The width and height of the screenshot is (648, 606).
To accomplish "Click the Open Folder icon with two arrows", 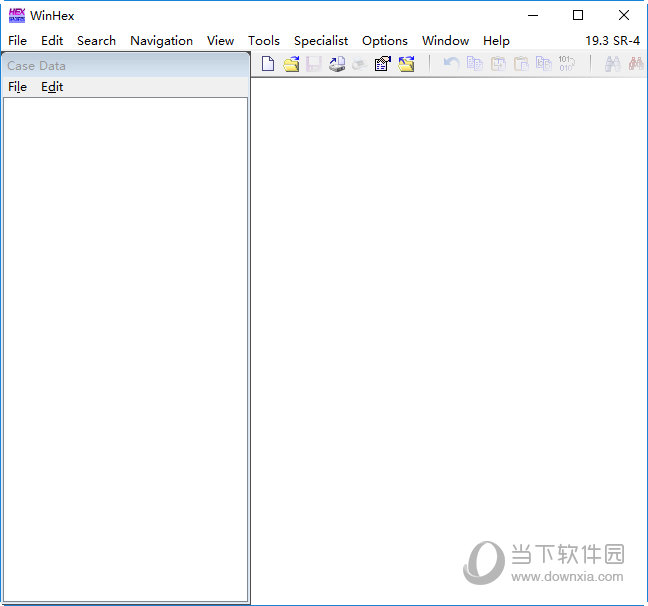I will [x=406, y=64].
